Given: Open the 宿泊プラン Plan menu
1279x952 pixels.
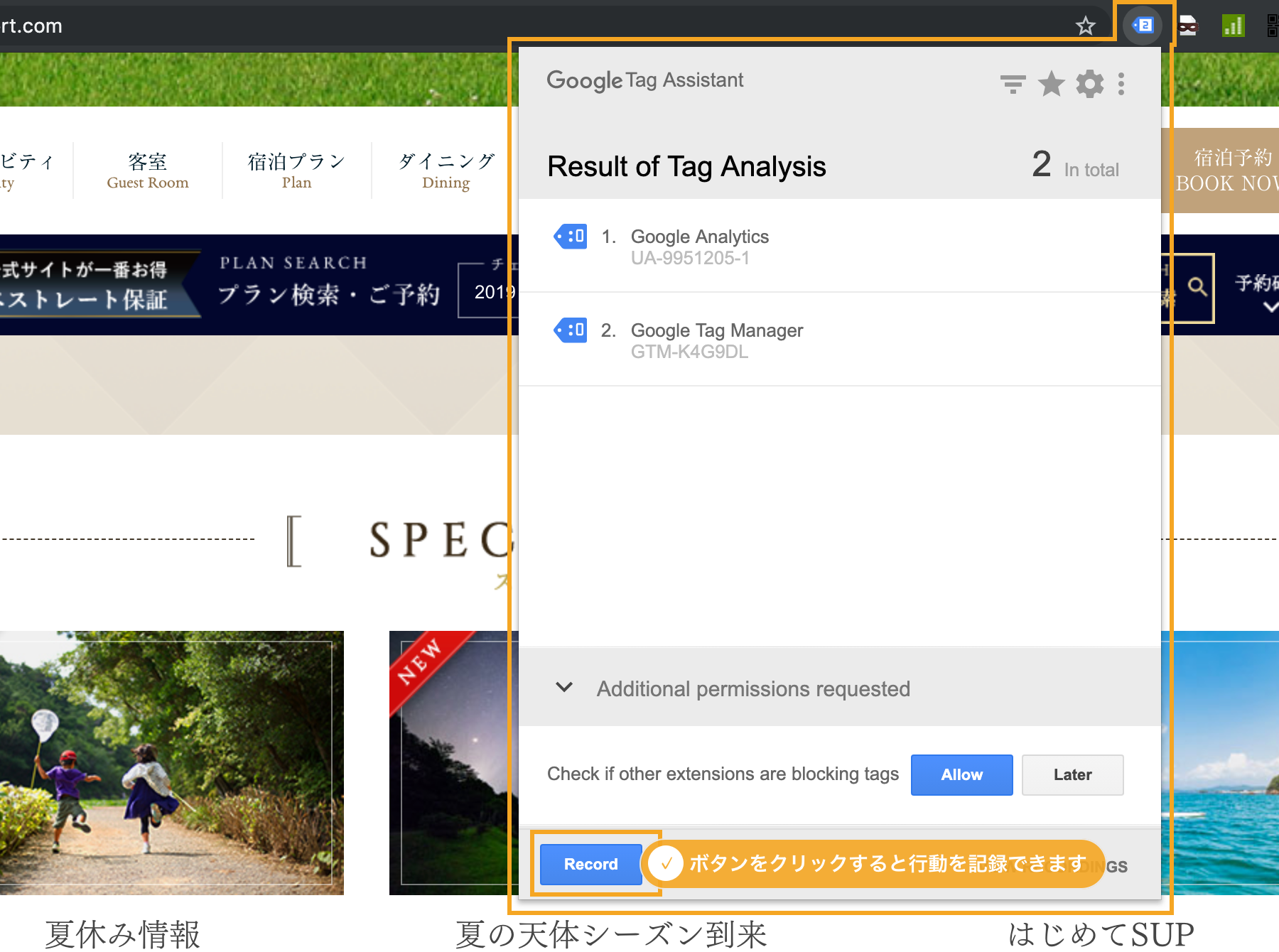Looking at the screenshot, I should 296,171.
